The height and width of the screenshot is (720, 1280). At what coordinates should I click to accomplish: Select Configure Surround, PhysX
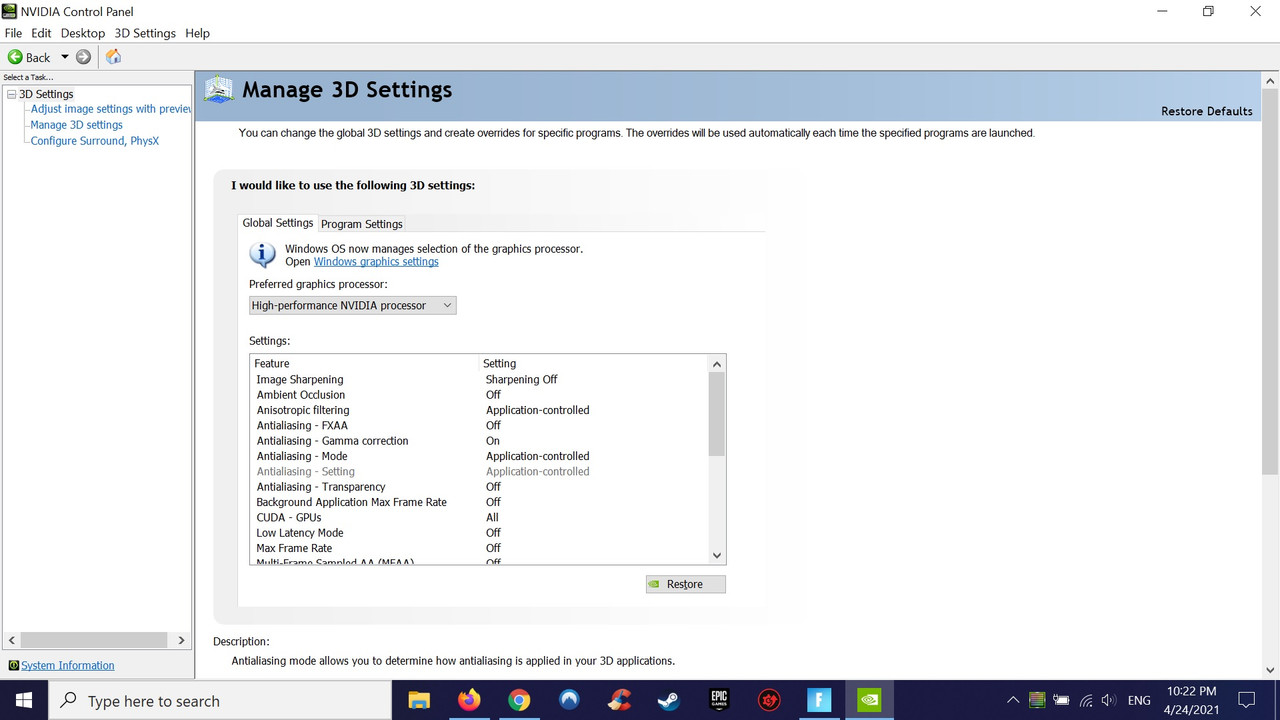pyautogui.click(x=95, y=141)
